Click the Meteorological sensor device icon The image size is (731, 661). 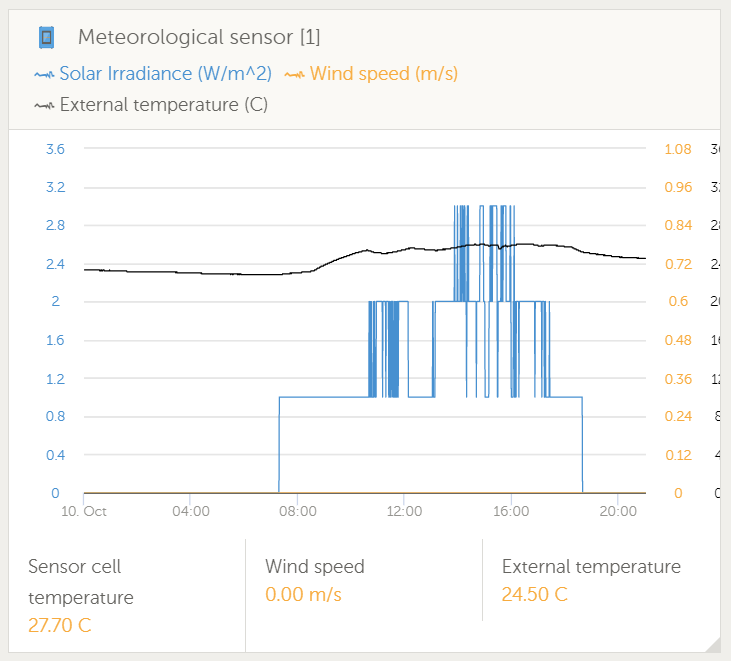point(45,38)
